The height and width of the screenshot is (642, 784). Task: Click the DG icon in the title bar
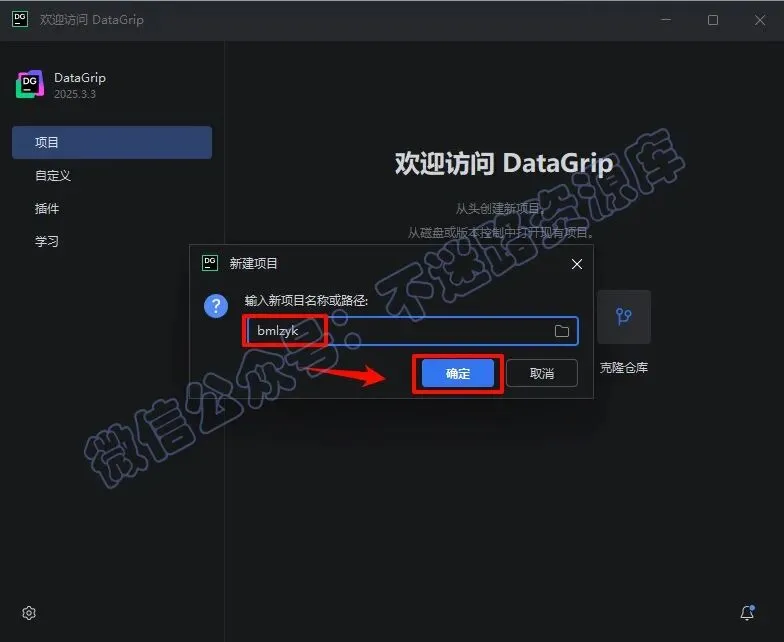pos(20,20)
